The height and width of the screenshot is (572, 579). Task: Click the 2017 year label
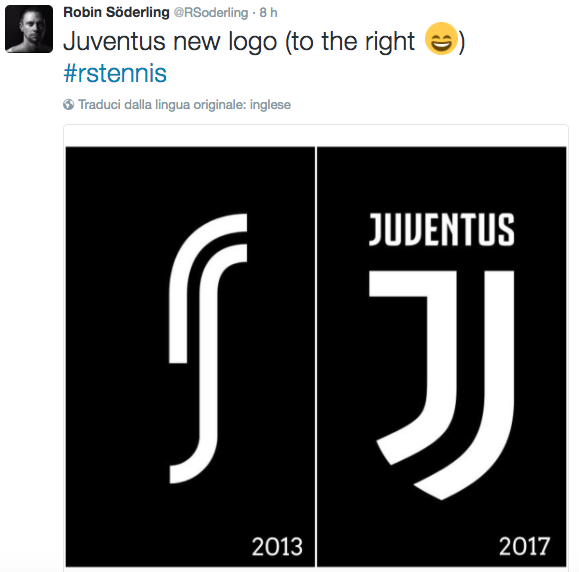[x=525, y=547]
